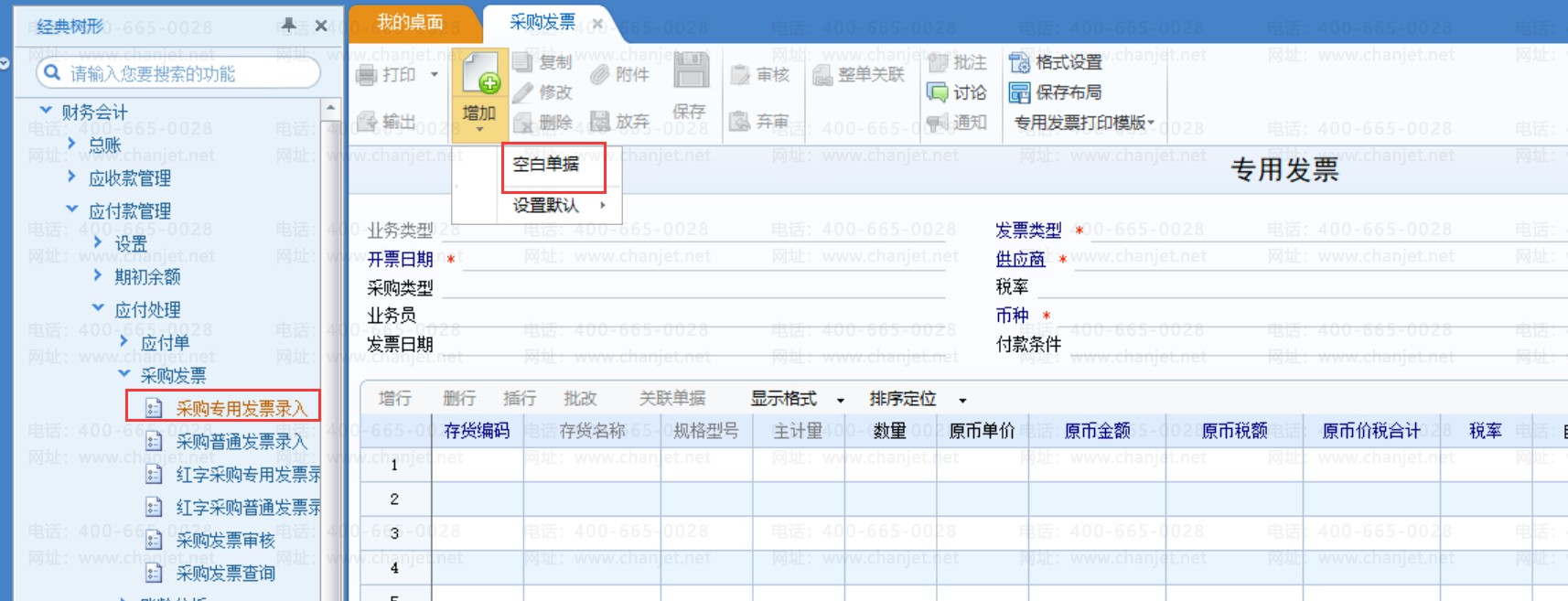This screenshot has height=601, width=1568.
Task: Click the 输出 export icon
Action: tap(367, 122)
